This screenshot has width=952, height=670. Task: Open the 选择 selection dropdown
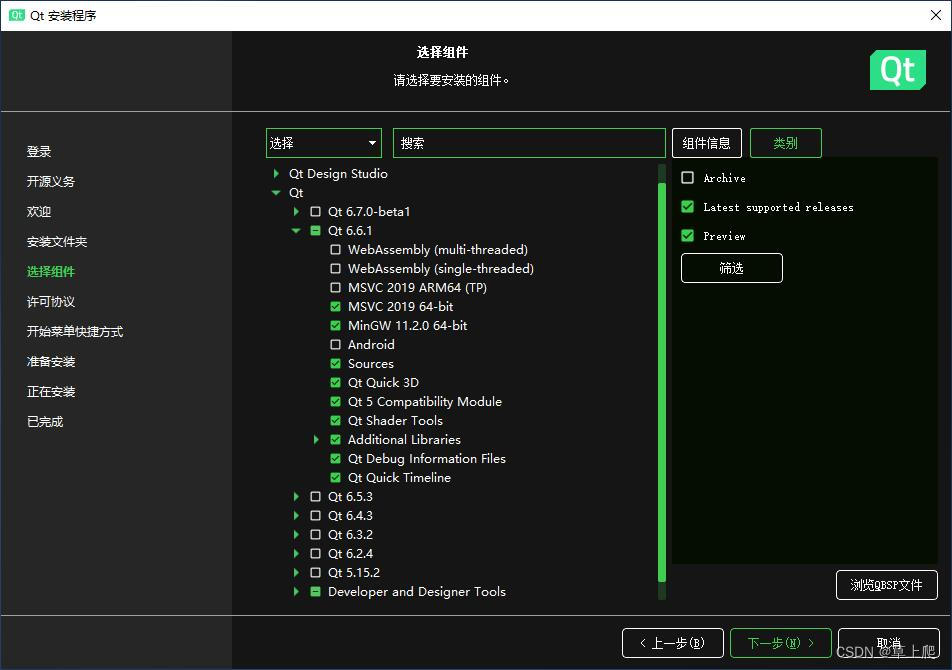[x=322, y=143]
